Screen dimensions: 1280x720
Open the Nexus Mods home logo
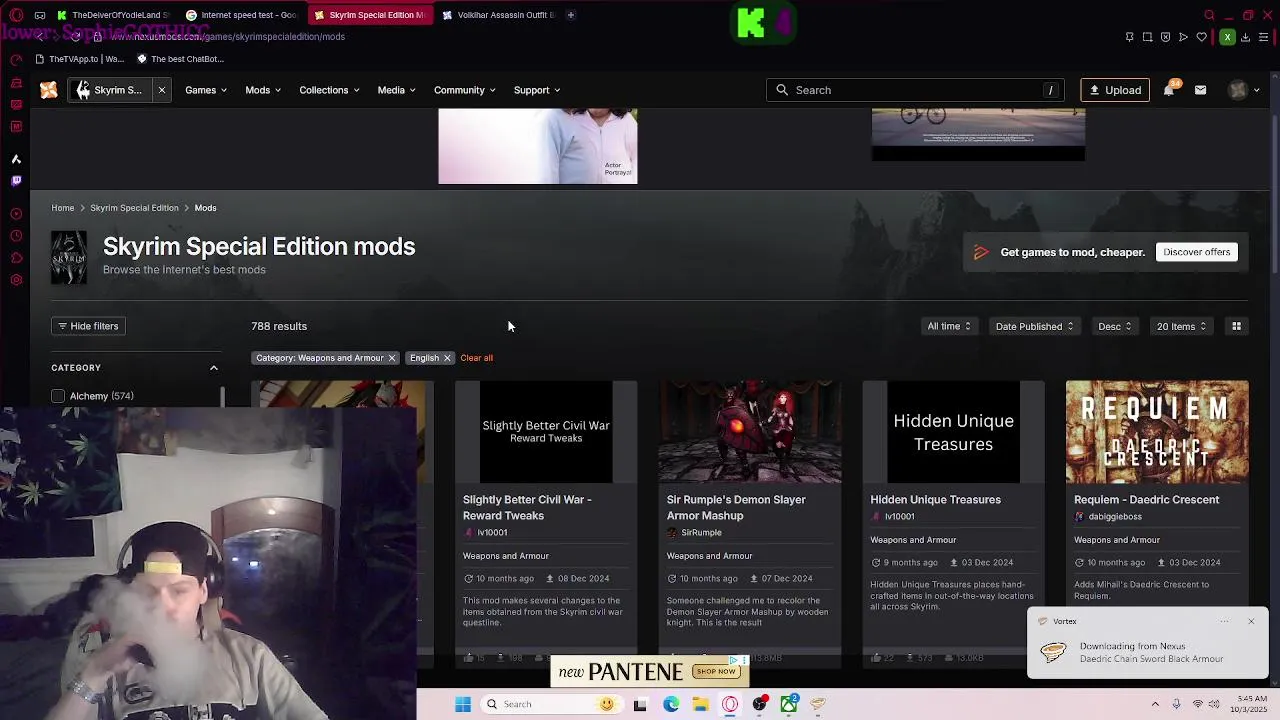48,90
